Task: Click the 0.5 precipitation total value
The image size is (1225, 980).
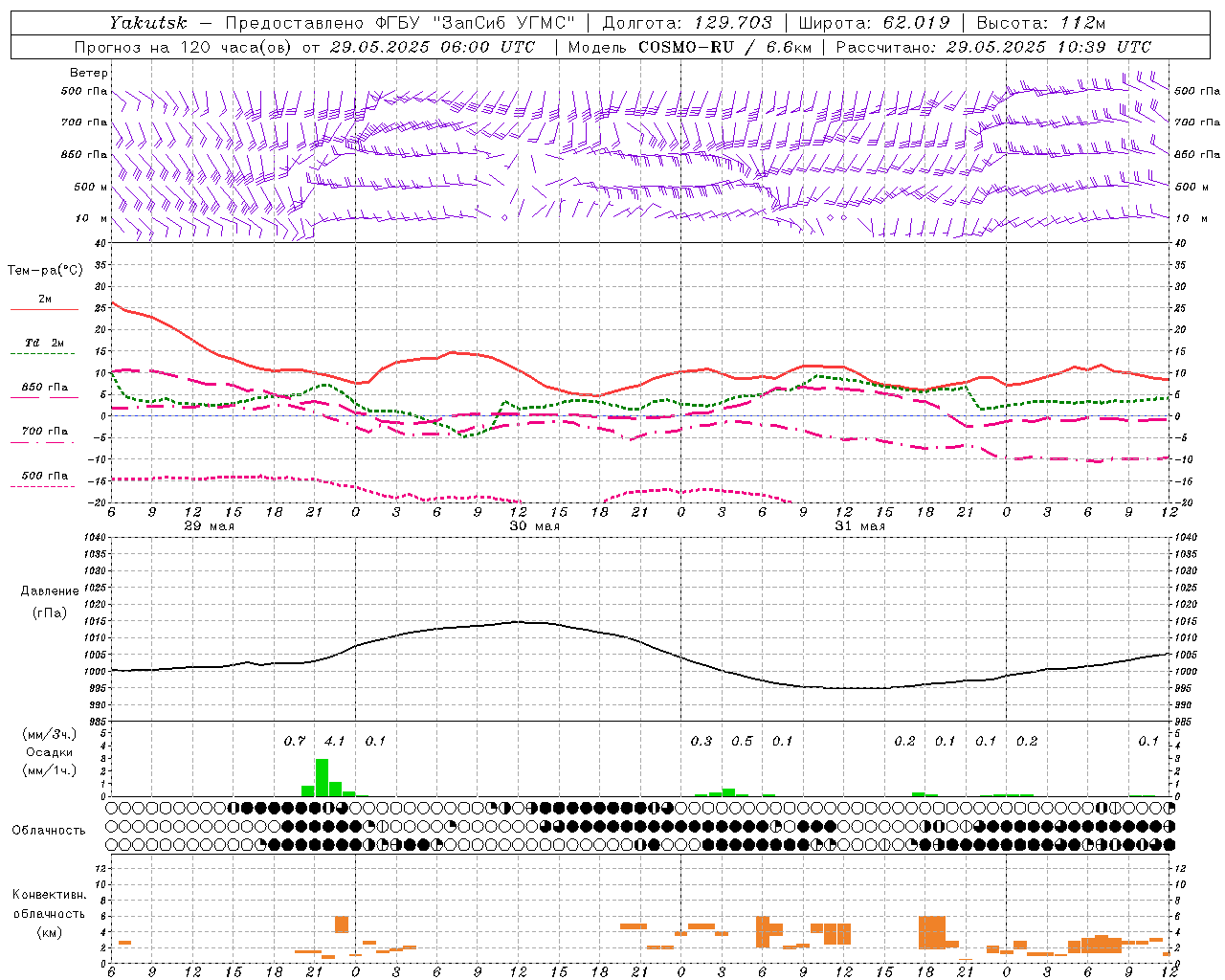Action: [742, 741]
